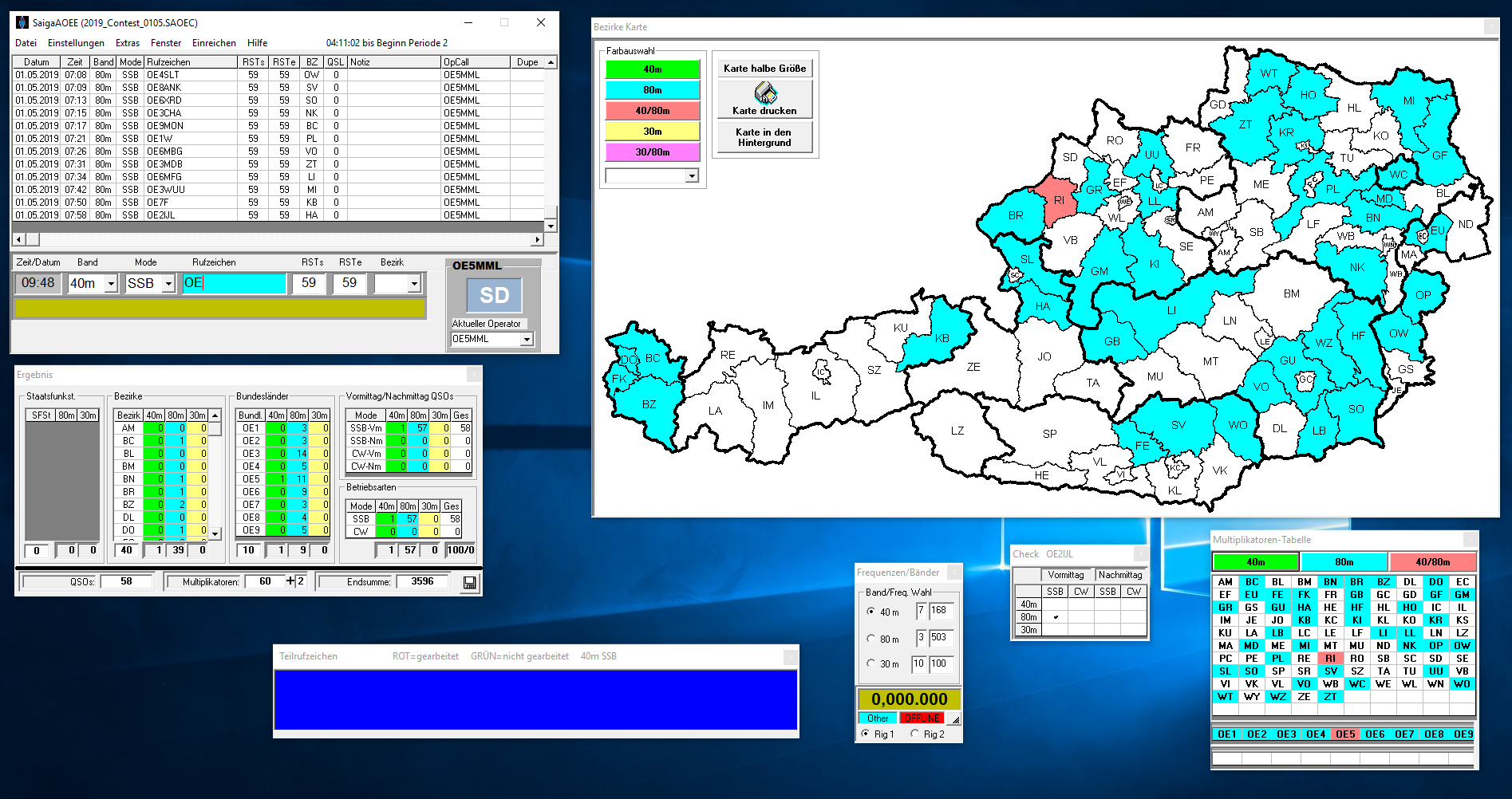Viewport: 1512px width, 799px height.
Task: Open the Band dropdown showing 40m
Action: (111, 284)
